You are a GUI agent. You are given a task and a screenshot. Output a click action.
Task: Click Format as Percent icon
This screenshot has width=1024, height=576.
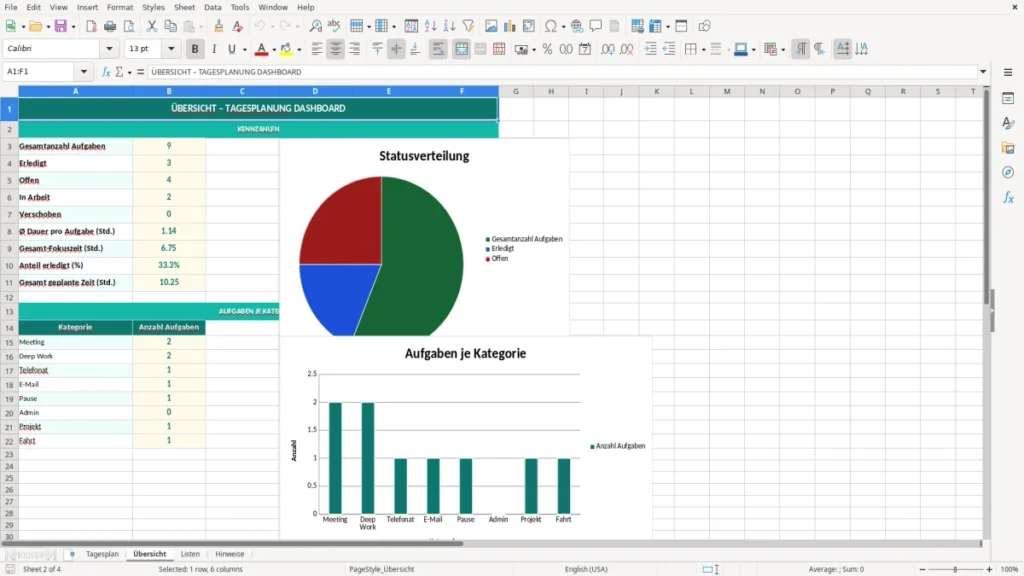(x=547, y=49)
